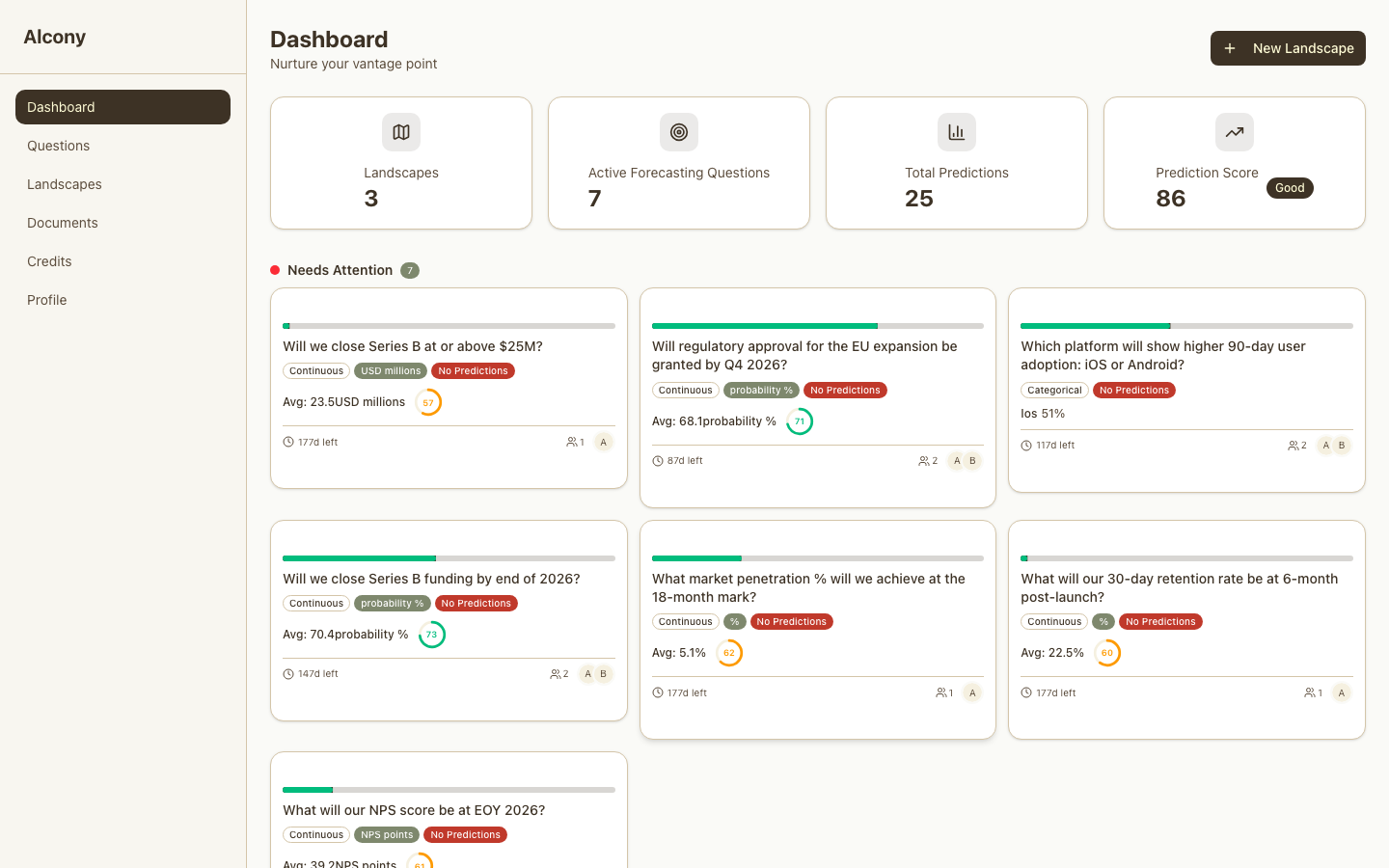Screen dimensions: 1389x868
Task: Click No Predictions badge on market penetration card
Action: pyautogui.click(x=792, y=622)
